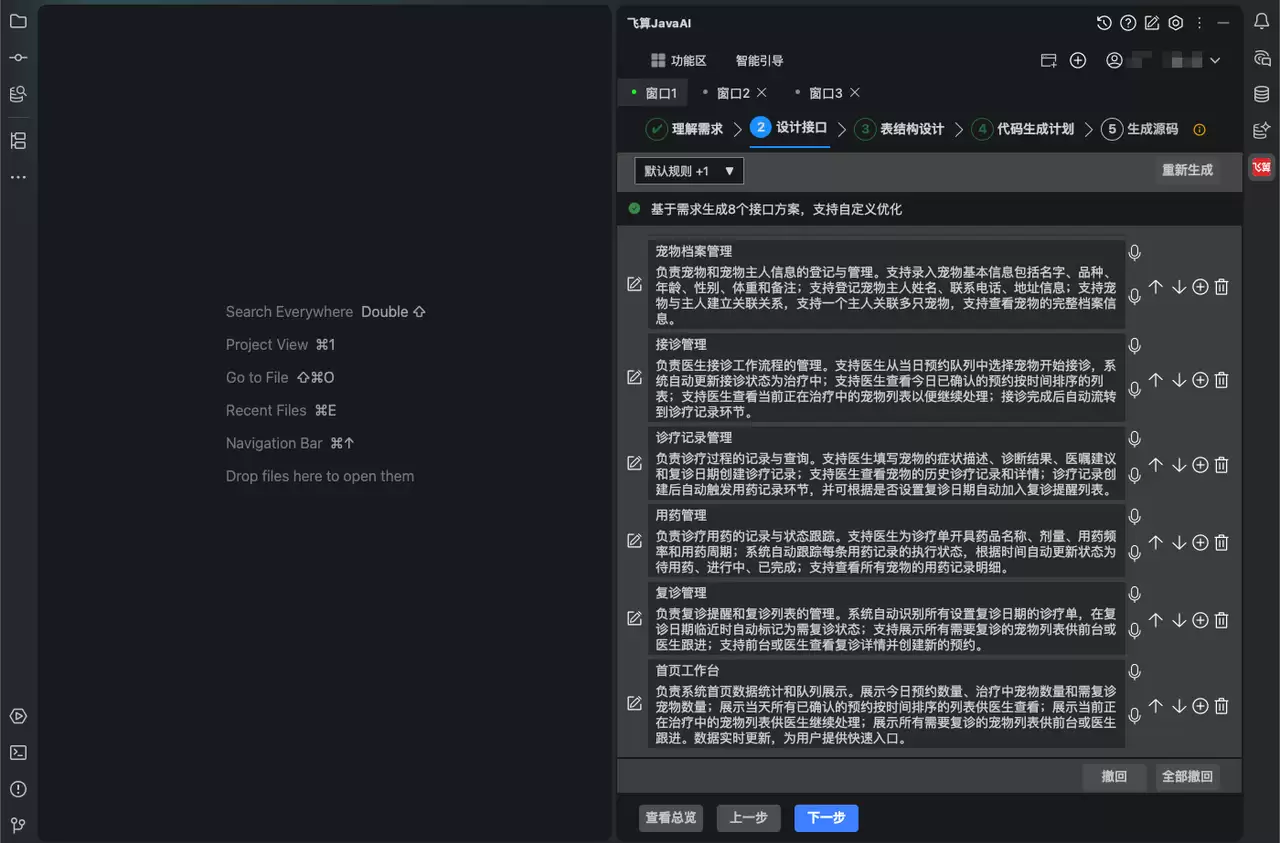Click the 重新生成 button
The image size is (1280, 843).
[1187, 170]
